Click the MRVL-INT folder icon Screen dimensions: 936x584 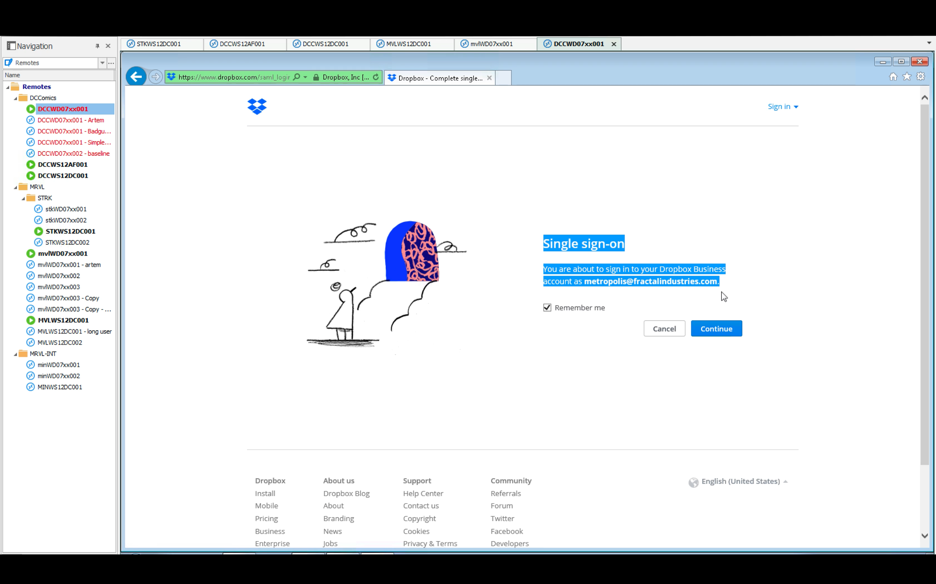(23, 354)
